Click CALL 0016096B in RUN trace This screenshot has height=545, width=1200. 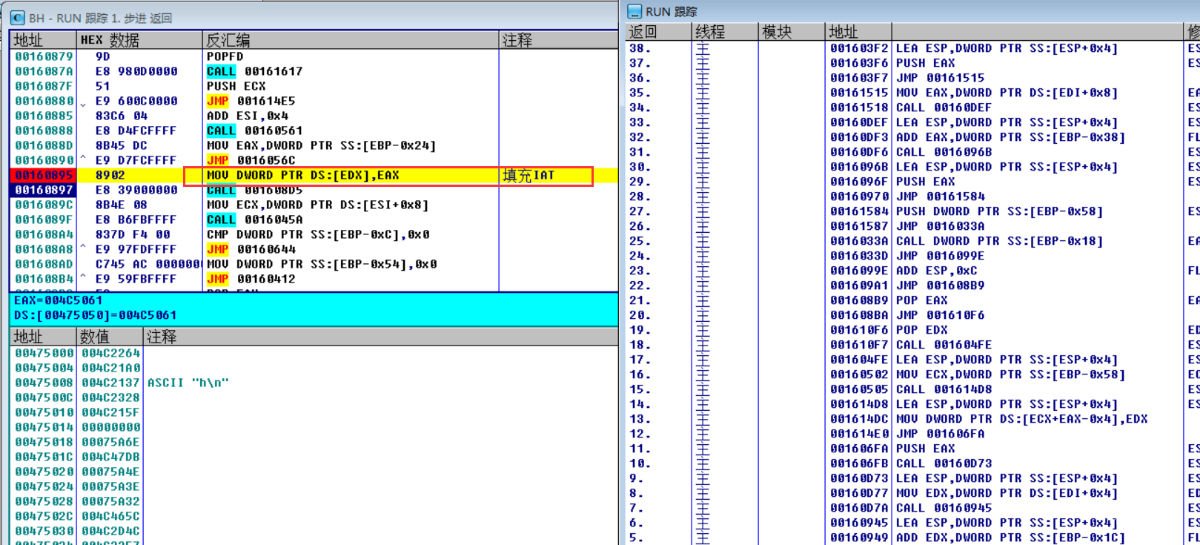944,152
